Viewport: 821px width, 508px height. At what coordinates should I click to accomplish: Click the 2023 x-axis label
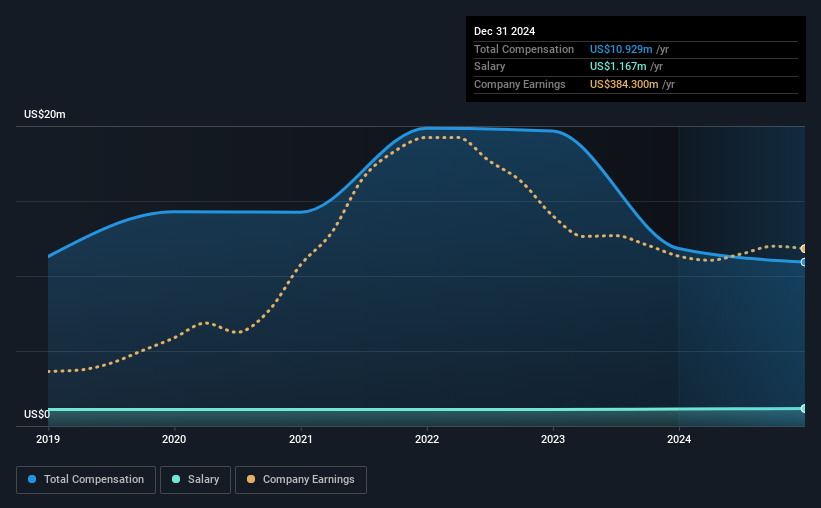coord(553,439)
